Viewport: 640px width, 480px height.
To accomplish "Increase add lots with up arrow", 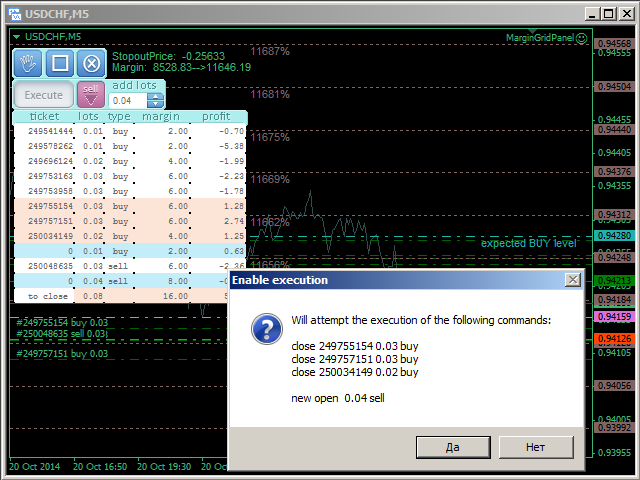I will tap(155, 96).
